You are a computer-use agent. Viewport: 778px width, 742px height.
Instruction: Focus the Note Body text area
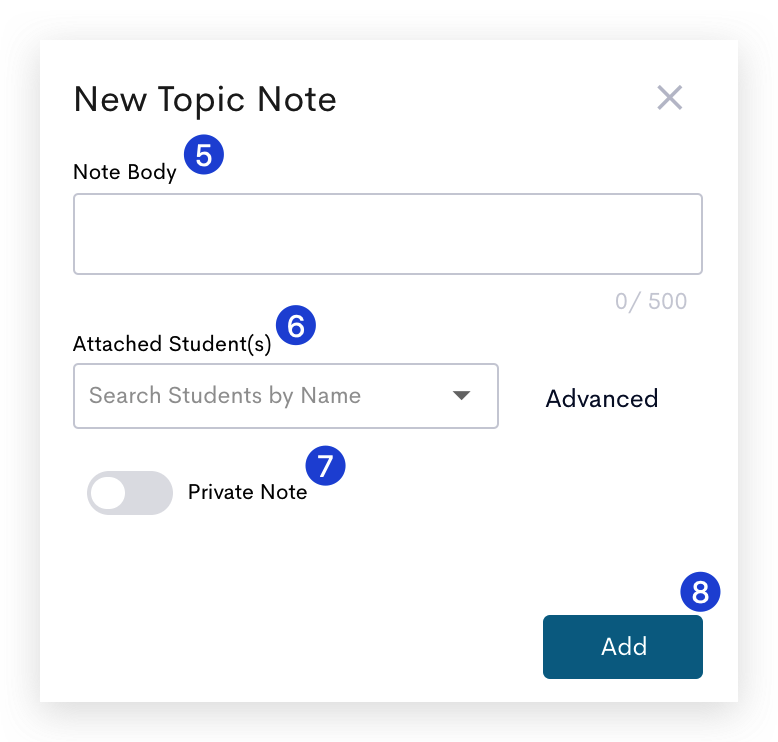pos(388,234)
